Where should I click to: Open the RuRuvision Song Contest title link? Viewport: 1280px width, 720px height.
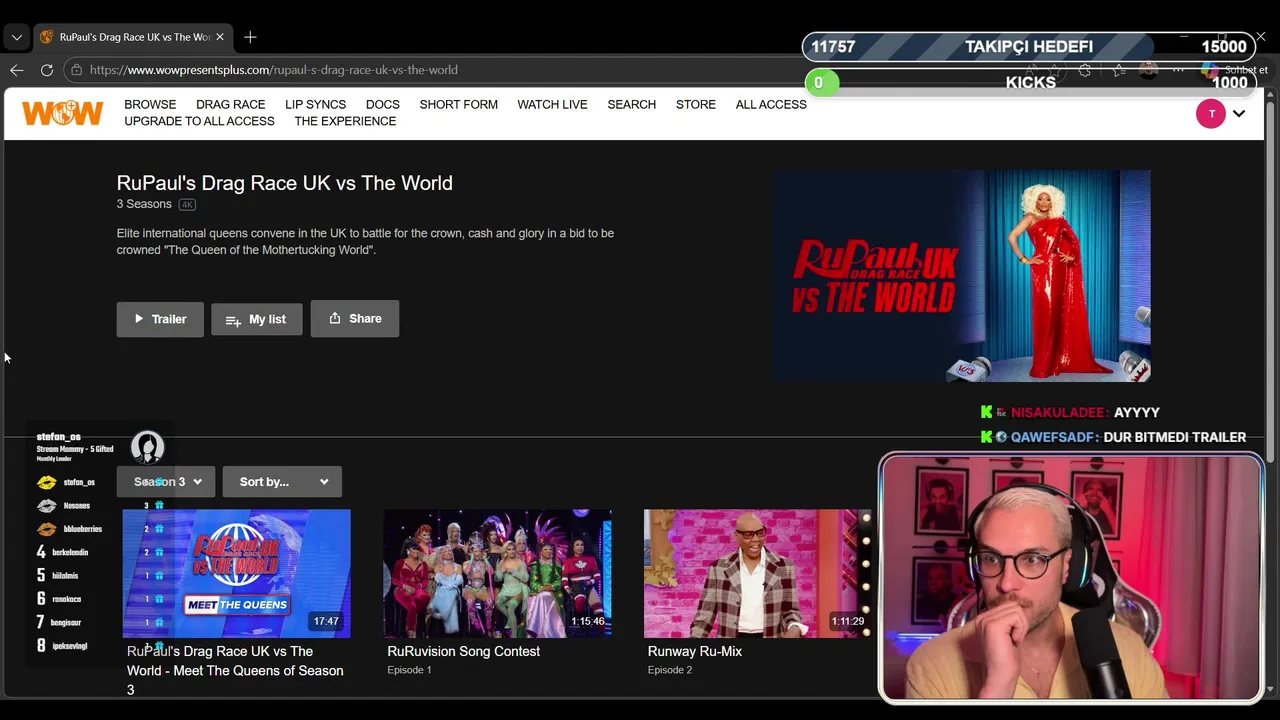click(464, 651)
